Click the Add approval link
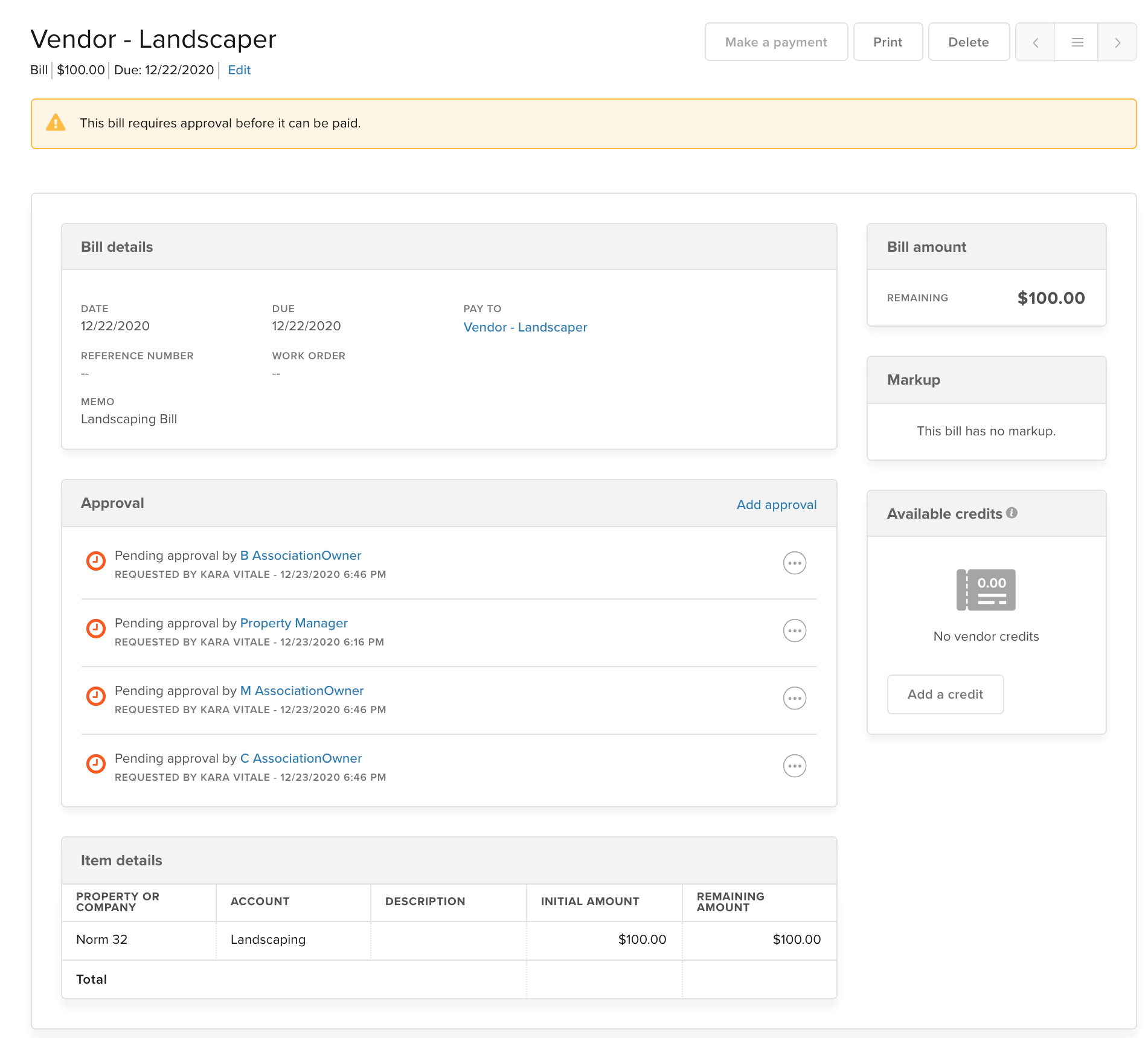 pyautogui.click(x=776, y=505)
